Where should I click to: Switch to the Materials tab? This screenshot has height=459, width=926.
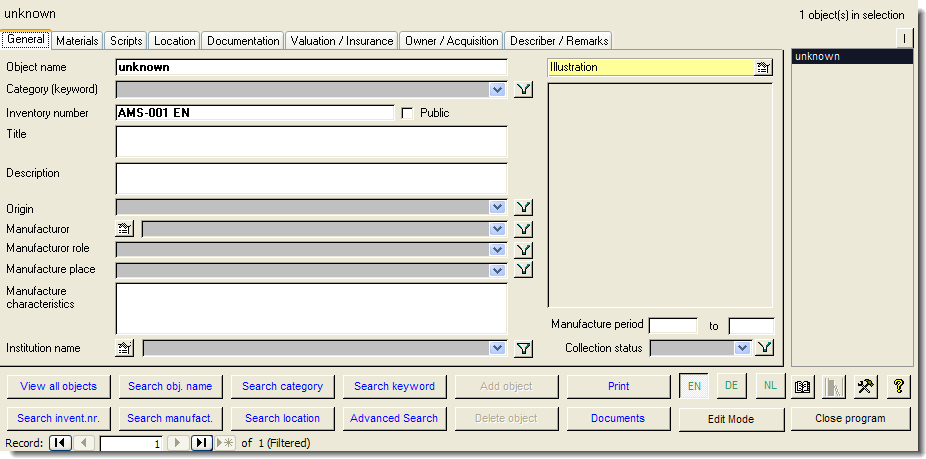click(x=77, y=41)
